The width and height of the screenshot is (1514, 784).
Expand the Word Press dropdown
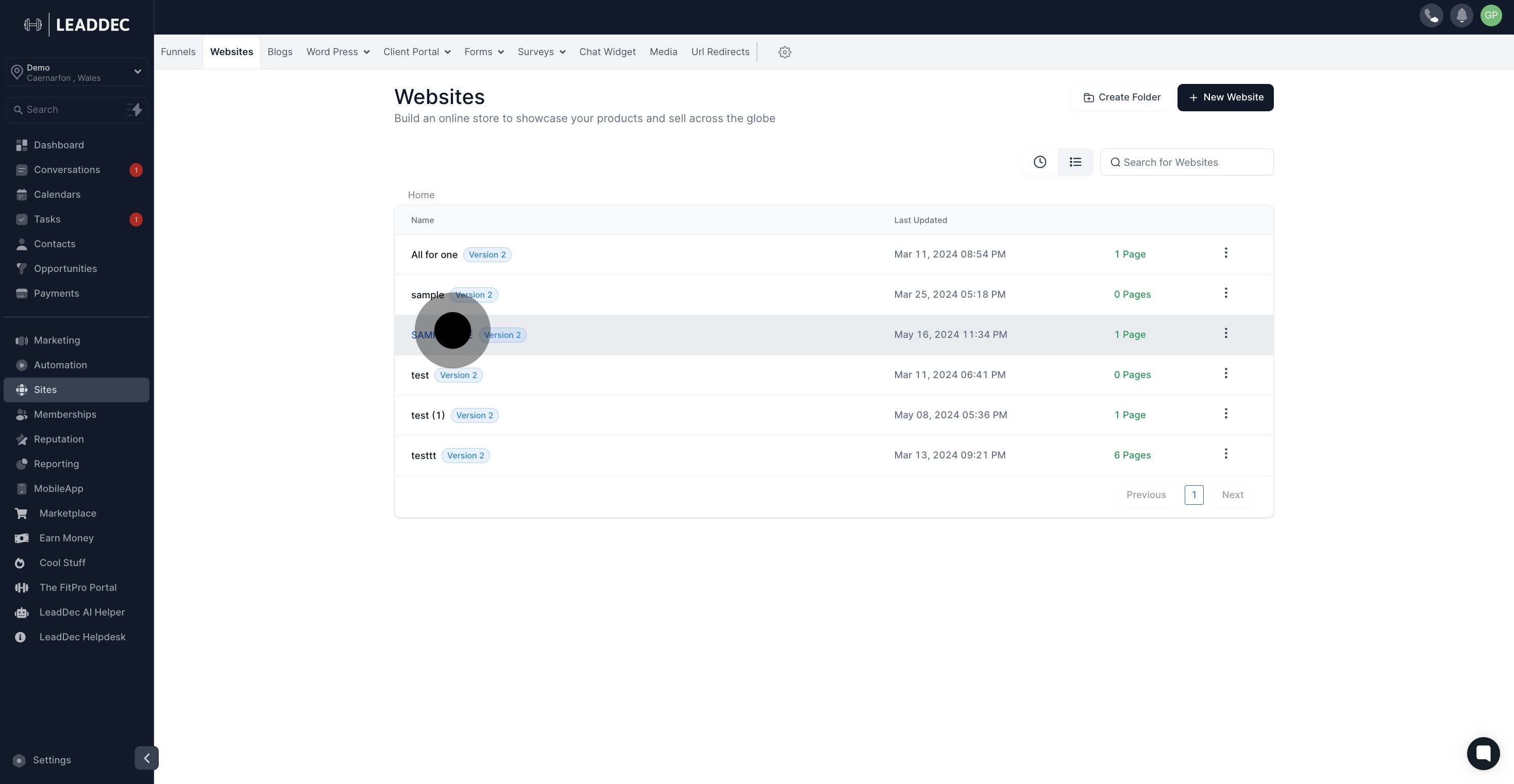pos(338,53)
